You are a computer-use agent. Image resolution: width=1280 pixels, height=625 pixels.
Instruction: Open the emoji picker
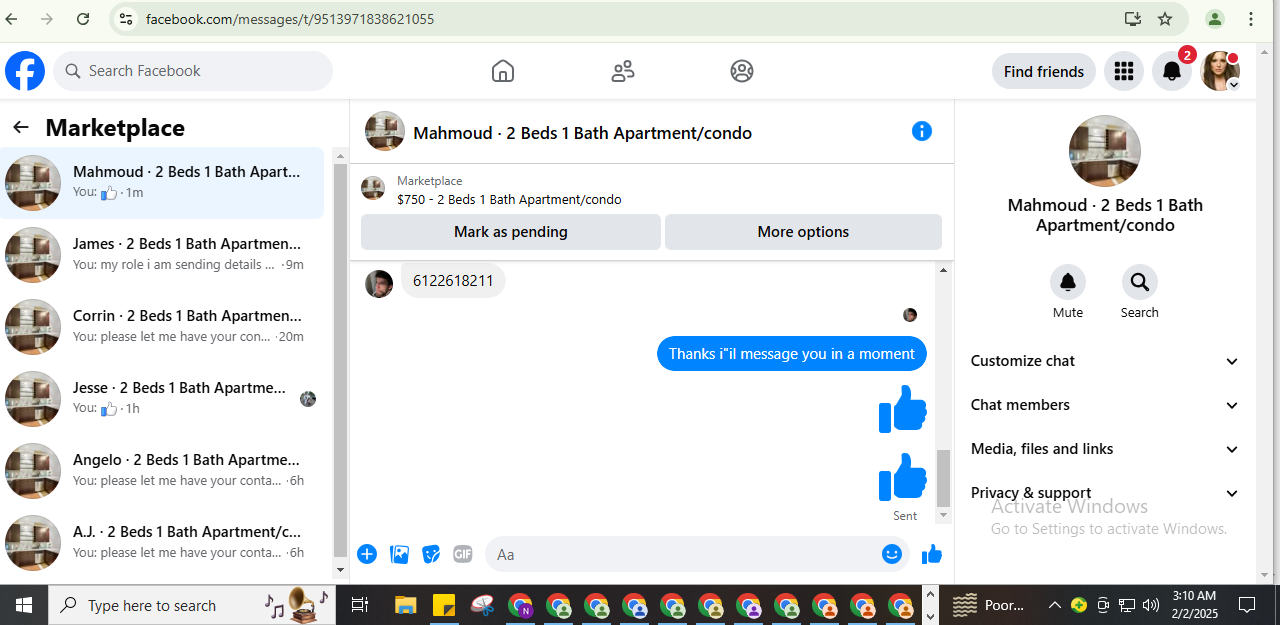click(892, 554)
